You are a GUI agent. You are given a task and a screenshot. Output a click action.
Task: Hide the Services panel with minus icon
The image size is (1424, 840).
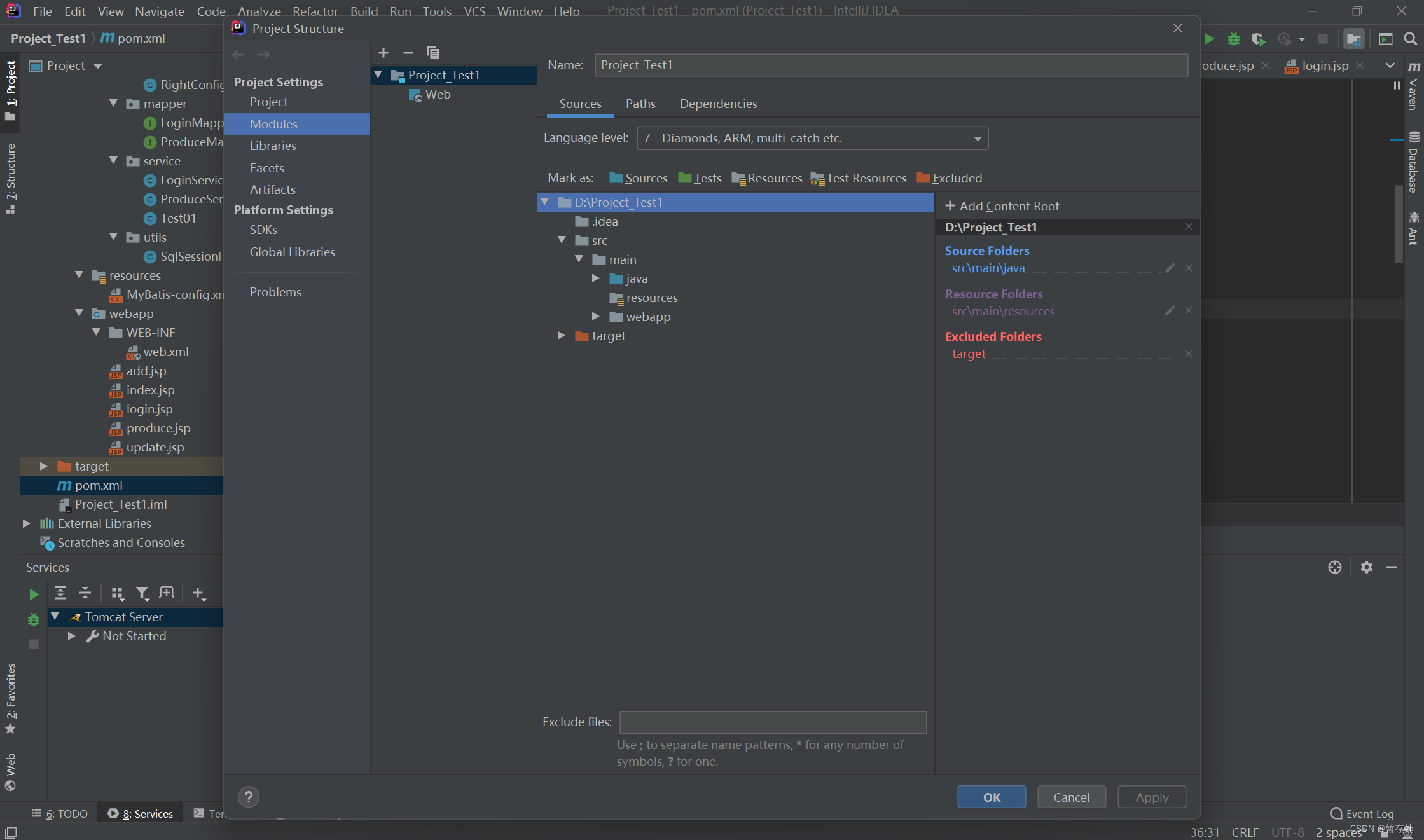coord(1392,567)
